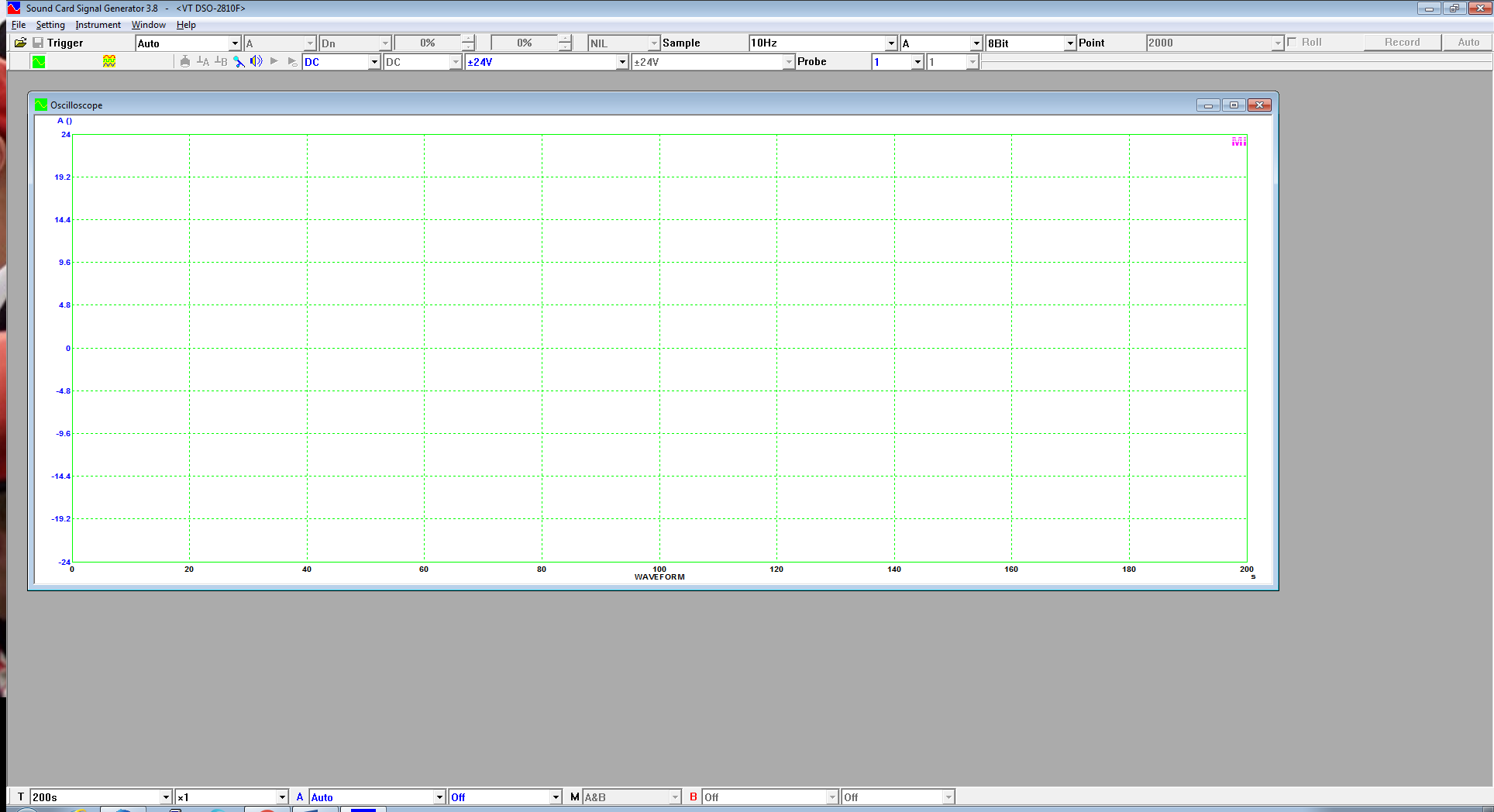Click the WAVEFORM axis label
This screenshot has width=1494, height=812.
(659, 577)
